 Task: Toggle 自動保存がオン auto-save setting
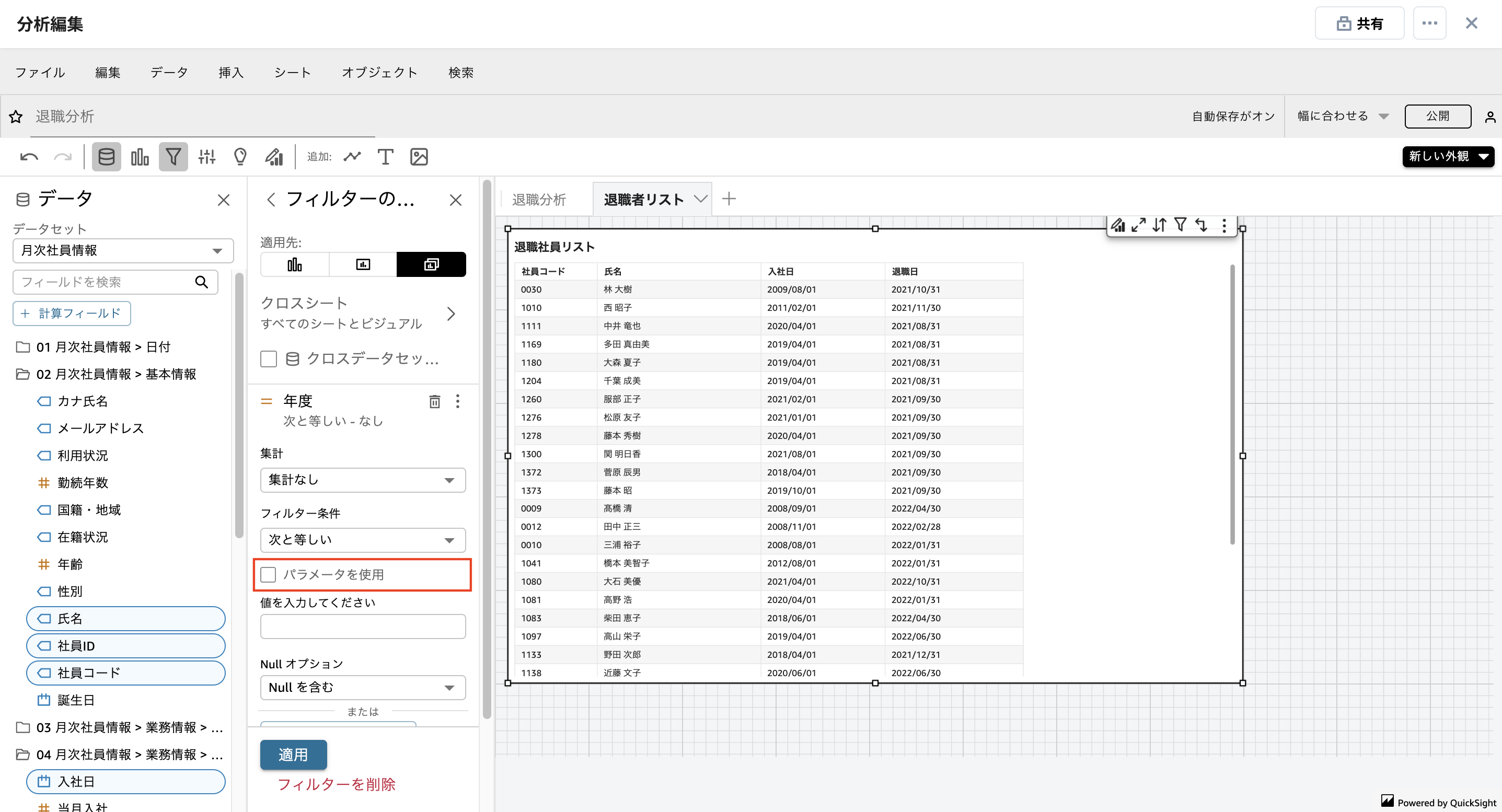(1233, 116)
